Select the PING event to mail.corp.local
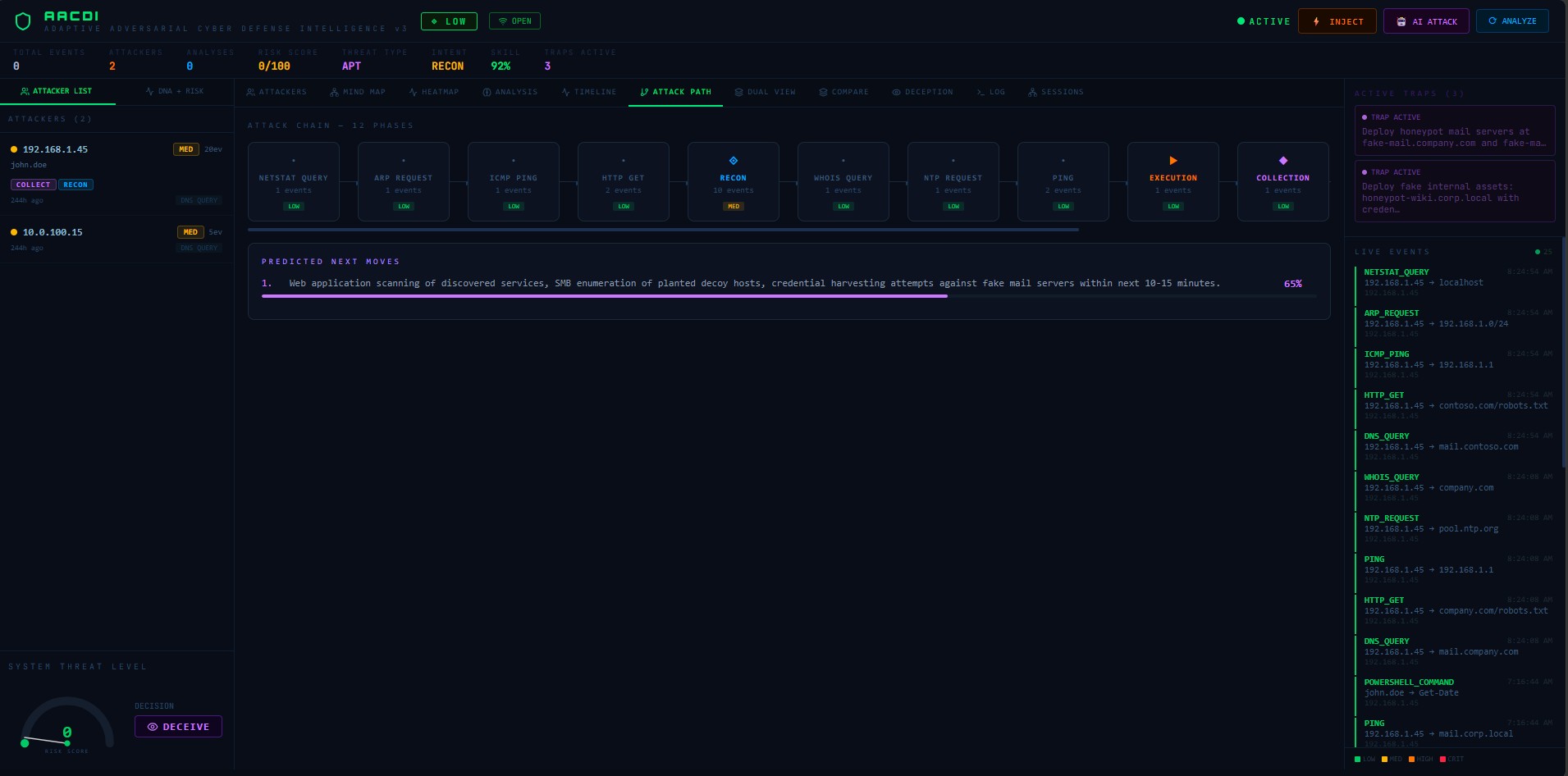 click(x=1455, y=733)
